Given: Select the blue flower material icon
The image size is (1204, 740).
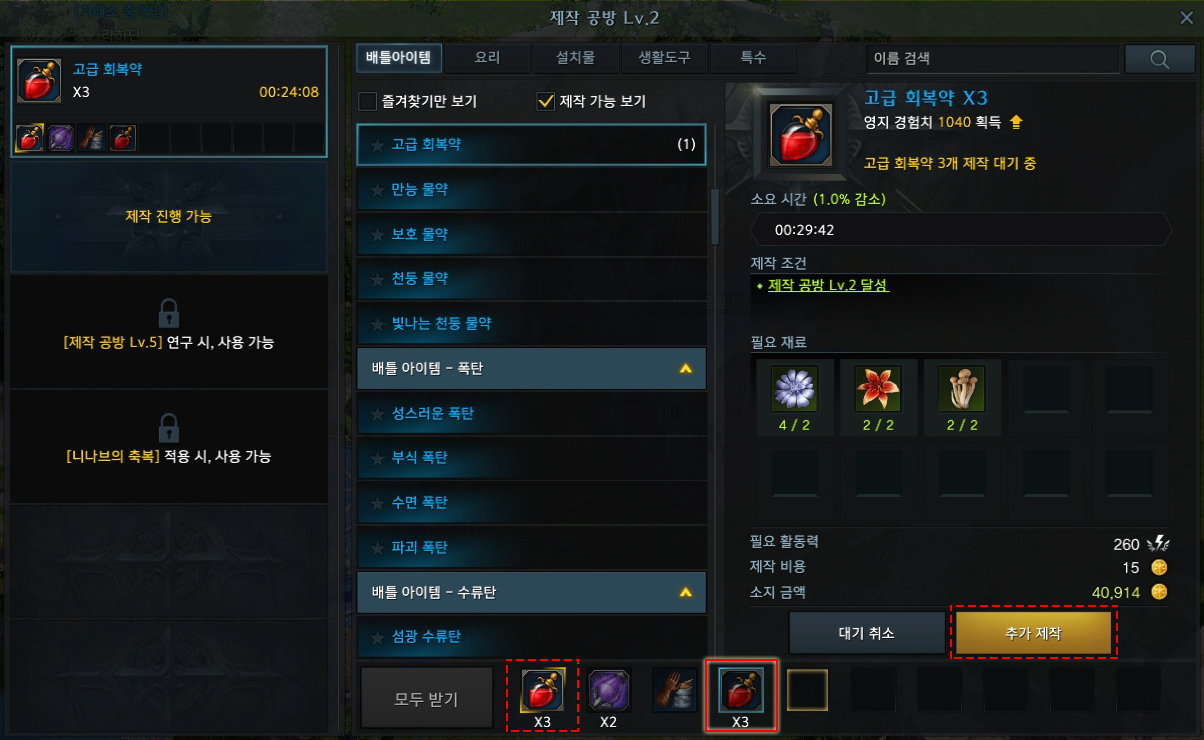Looking at the screenshot, I should pos(795,390).
